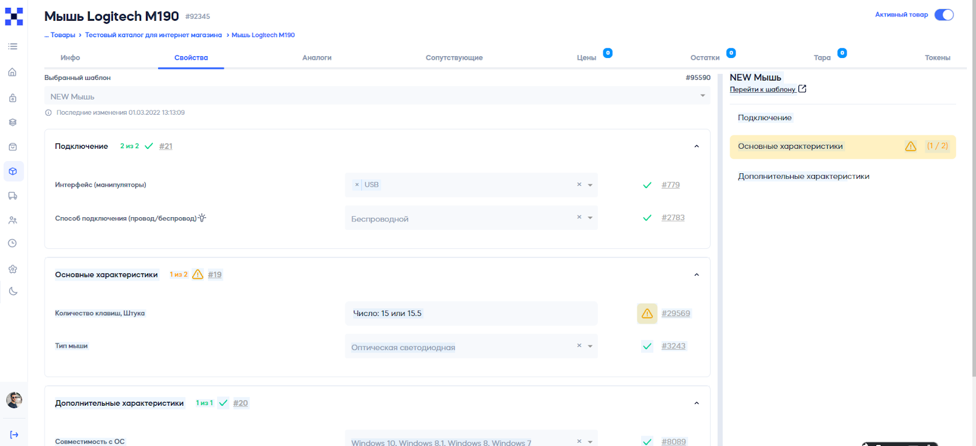The width and height of the screenshot is (976, 446).
Task: Remove the USB tag with its small x
Action: click(357, 185)
